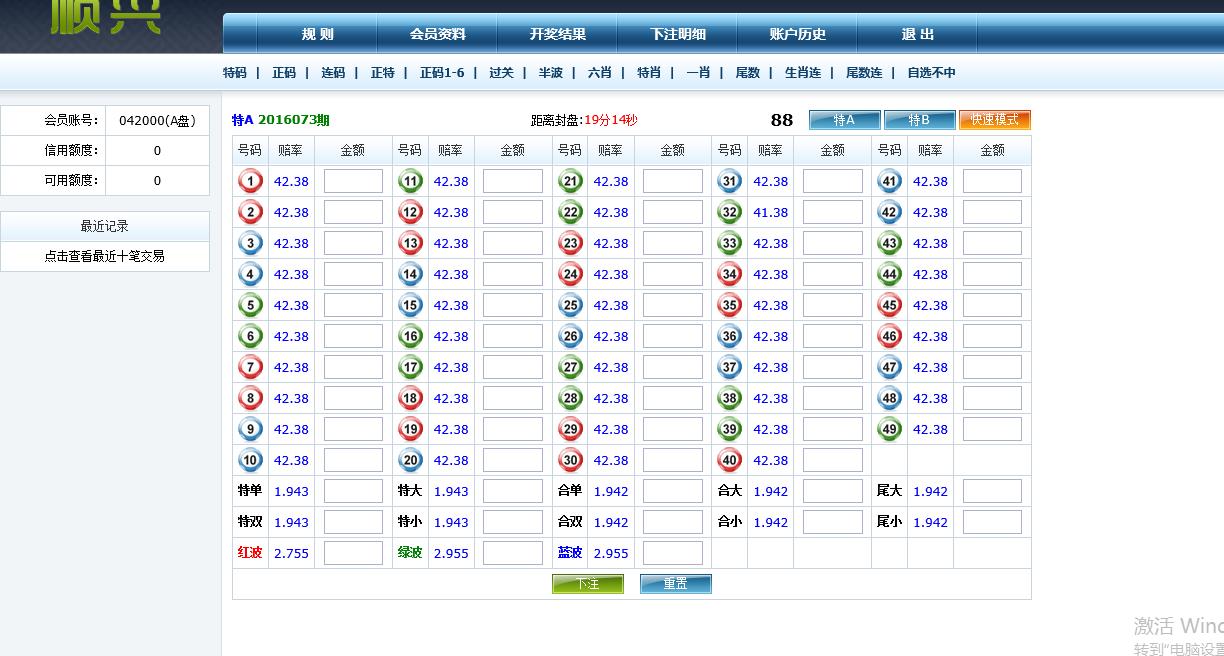Switch to 特B odds mode
The width and height of the screenshot is (1224, 656).
coord(919,120)
